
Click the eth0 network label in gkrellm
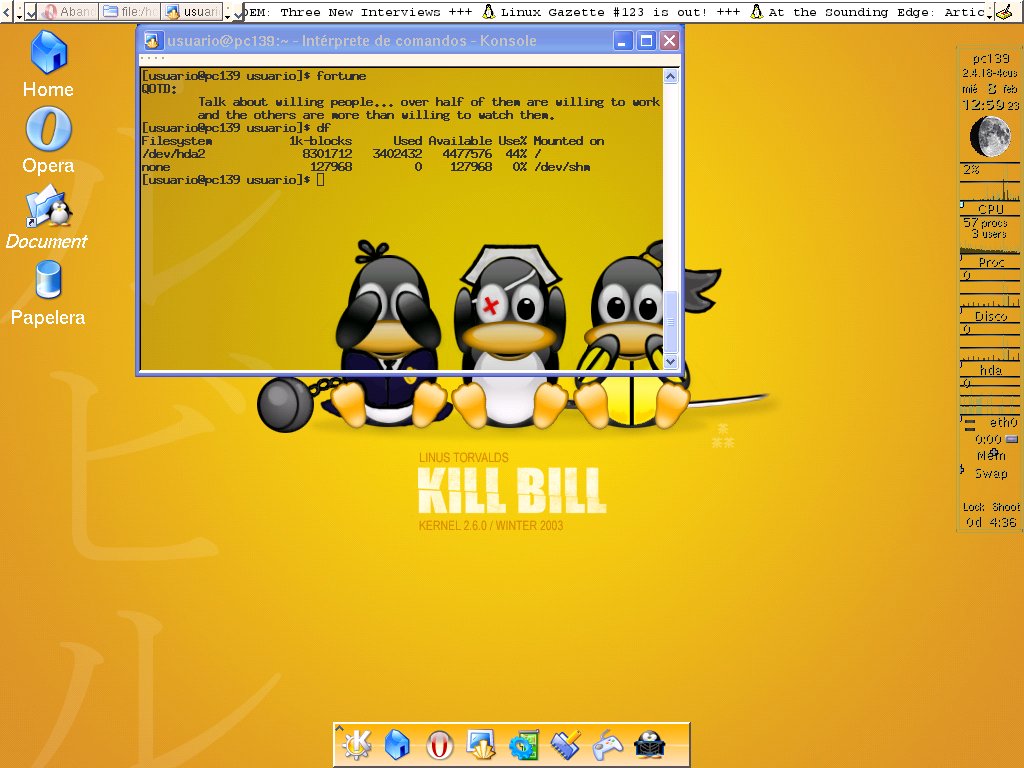1003,422
